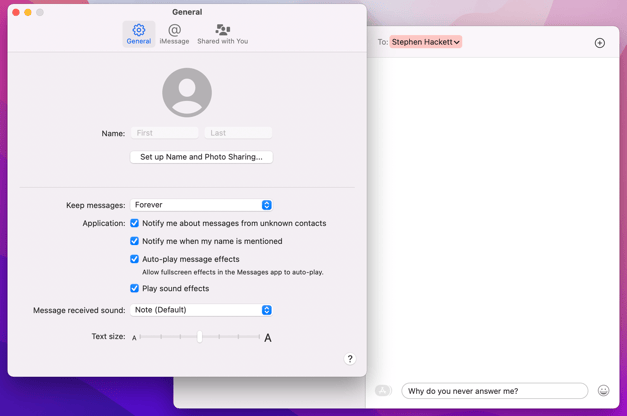Viewport: 627px width, 416px height.
Task: Disable Auto-play message effects
Action: (134, 259)
